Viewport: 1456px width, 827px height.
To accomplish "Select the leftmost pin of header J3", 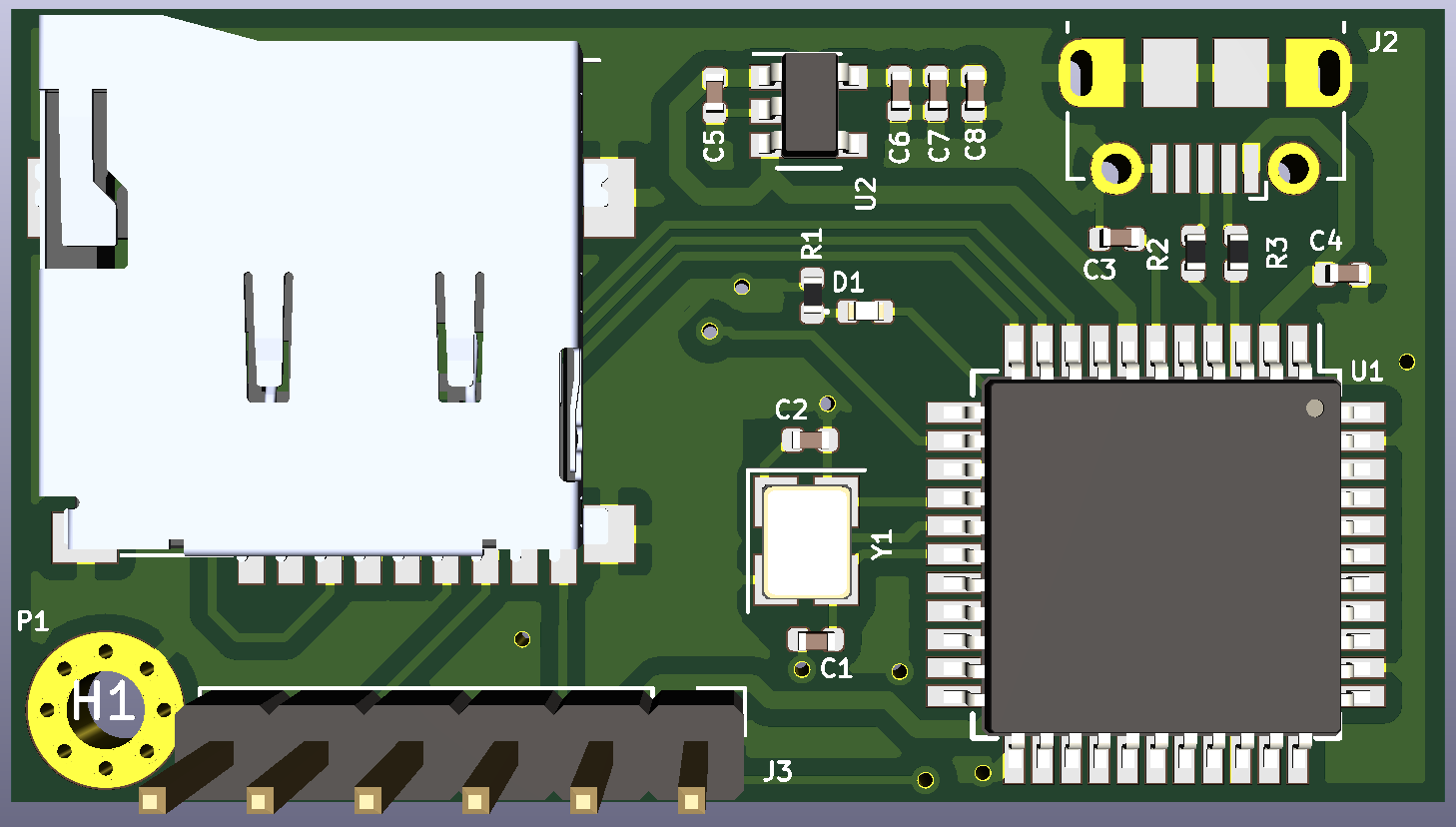I will click(153, 799).
